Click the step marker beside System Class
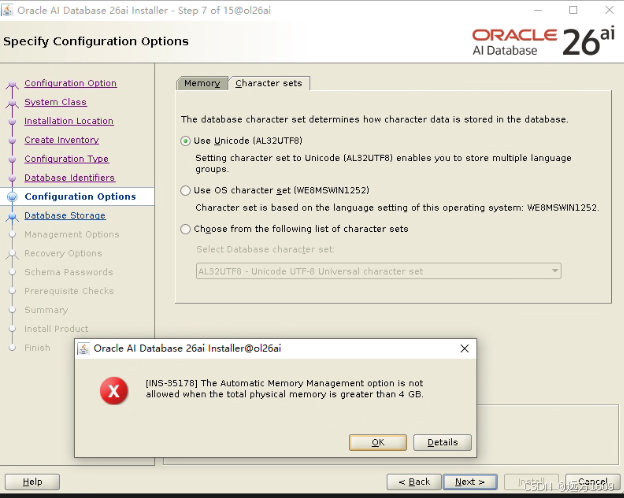The height and width of the screenshot is (498, 624). tap(12, 103)
